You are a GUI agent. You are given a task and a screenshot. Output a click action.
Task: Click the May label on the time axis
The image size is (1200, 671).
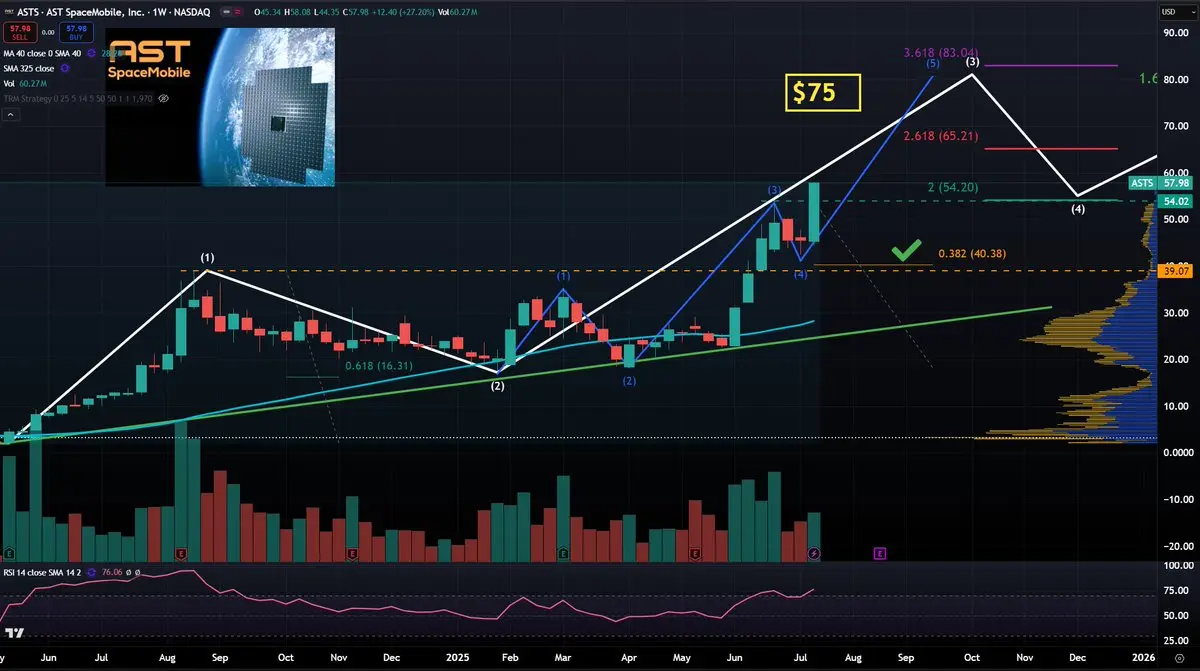click(682, 657)
